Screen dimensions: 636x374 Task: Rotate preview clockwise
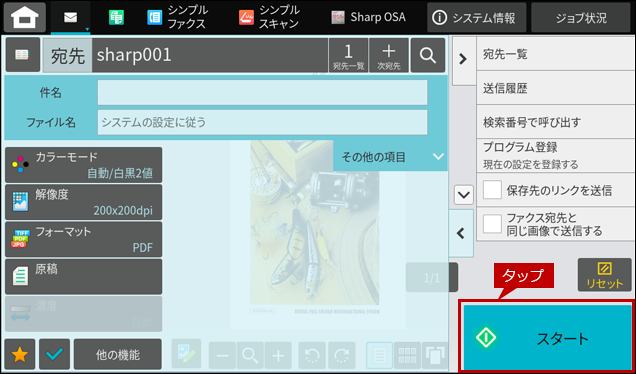[x=342, y=355]
